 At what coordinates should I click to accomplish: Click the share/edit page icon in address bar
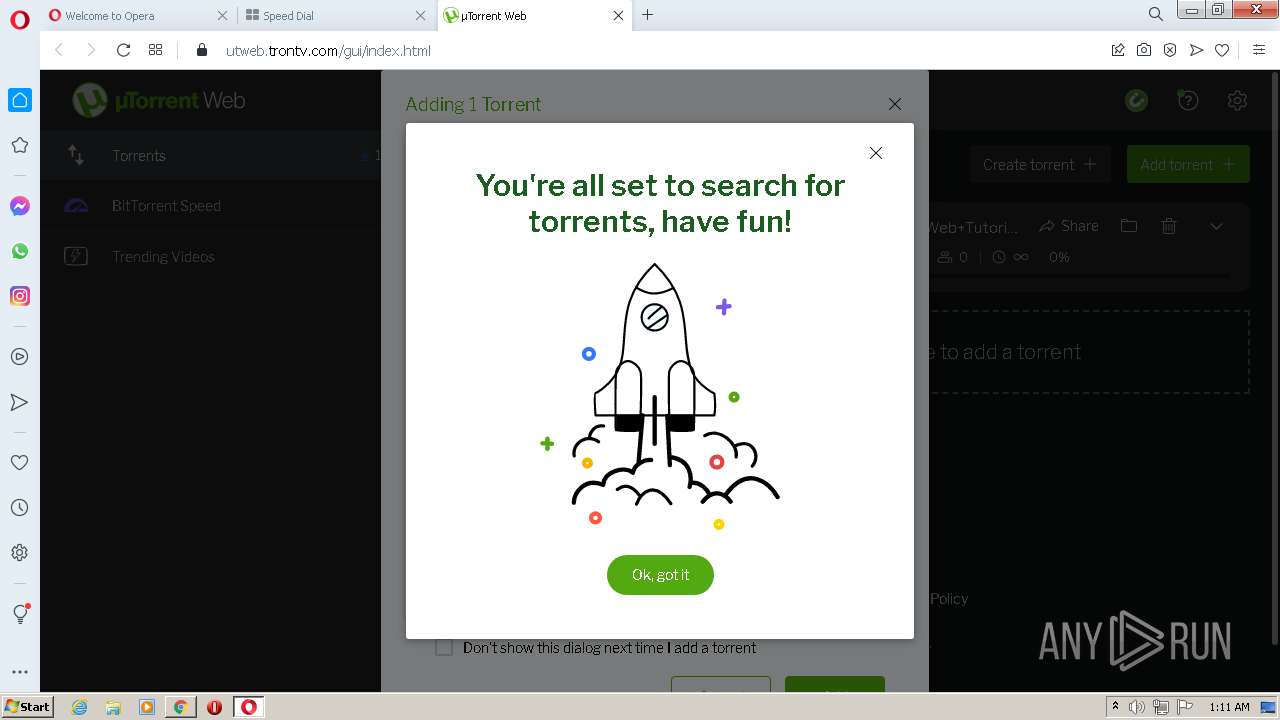[1118, 50]
